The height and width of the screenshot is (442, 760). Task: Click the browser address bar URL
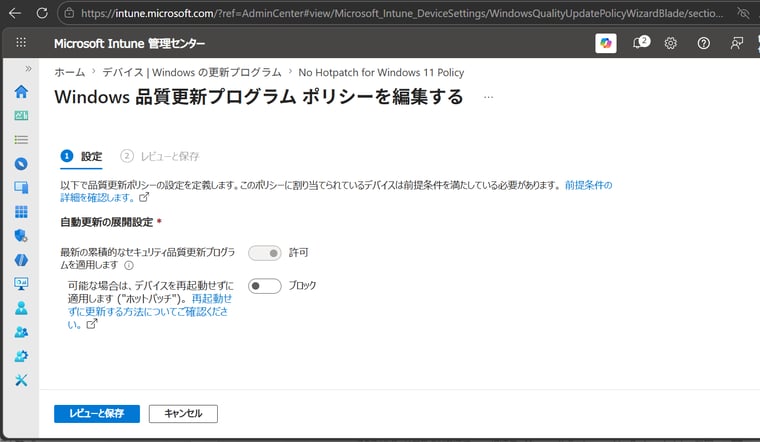click(402, 14)
